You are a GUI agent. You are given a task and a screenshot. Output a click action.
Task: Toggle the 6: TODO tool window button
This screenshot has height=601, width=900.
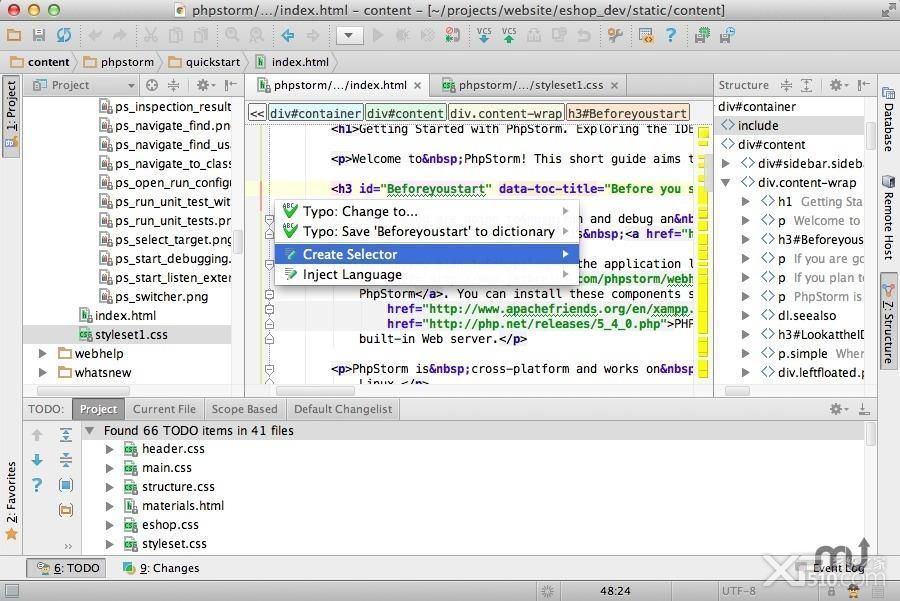(x=67, y=568)
